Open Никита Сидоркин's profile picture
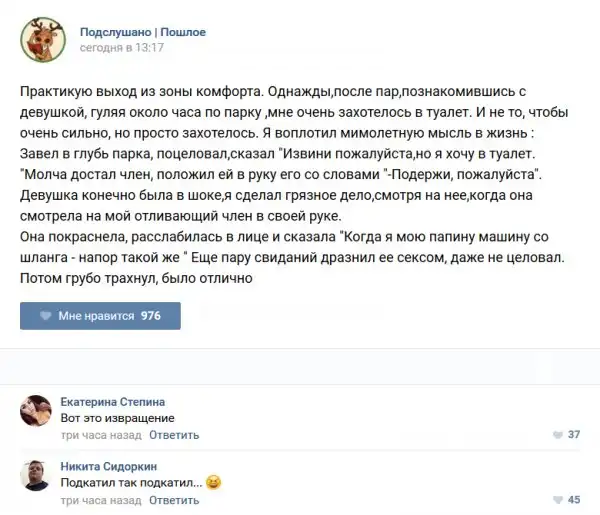This screenshot has width=600, height=515. click(36, 476)
